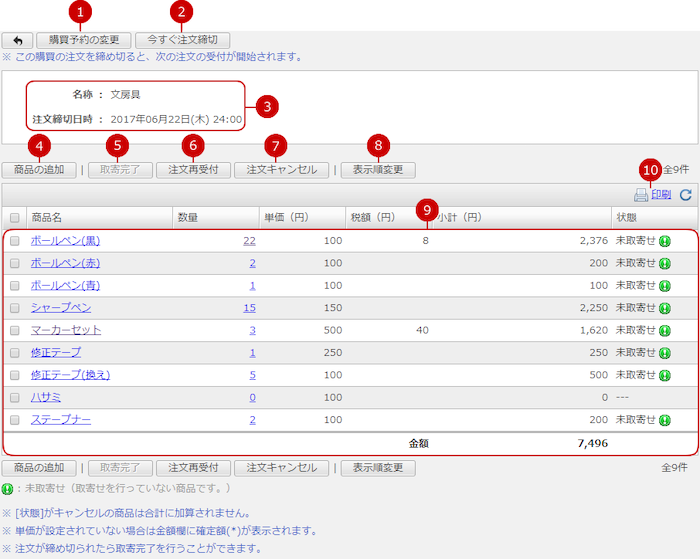700x559 pixels.
Task: Click green status icon for 修正テープ(換え)
Action: (x=664, y=375)
